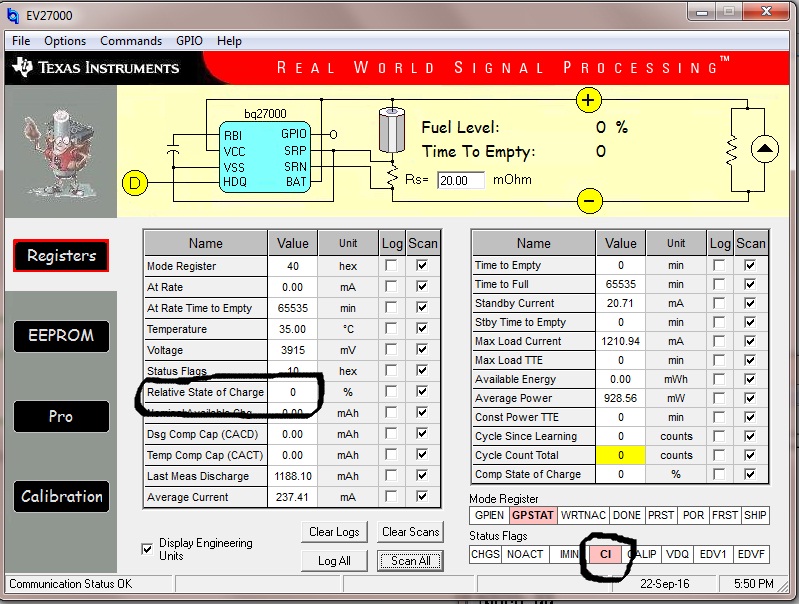
Task: Switch to the EEPROM page
Action: coord(61,335)
